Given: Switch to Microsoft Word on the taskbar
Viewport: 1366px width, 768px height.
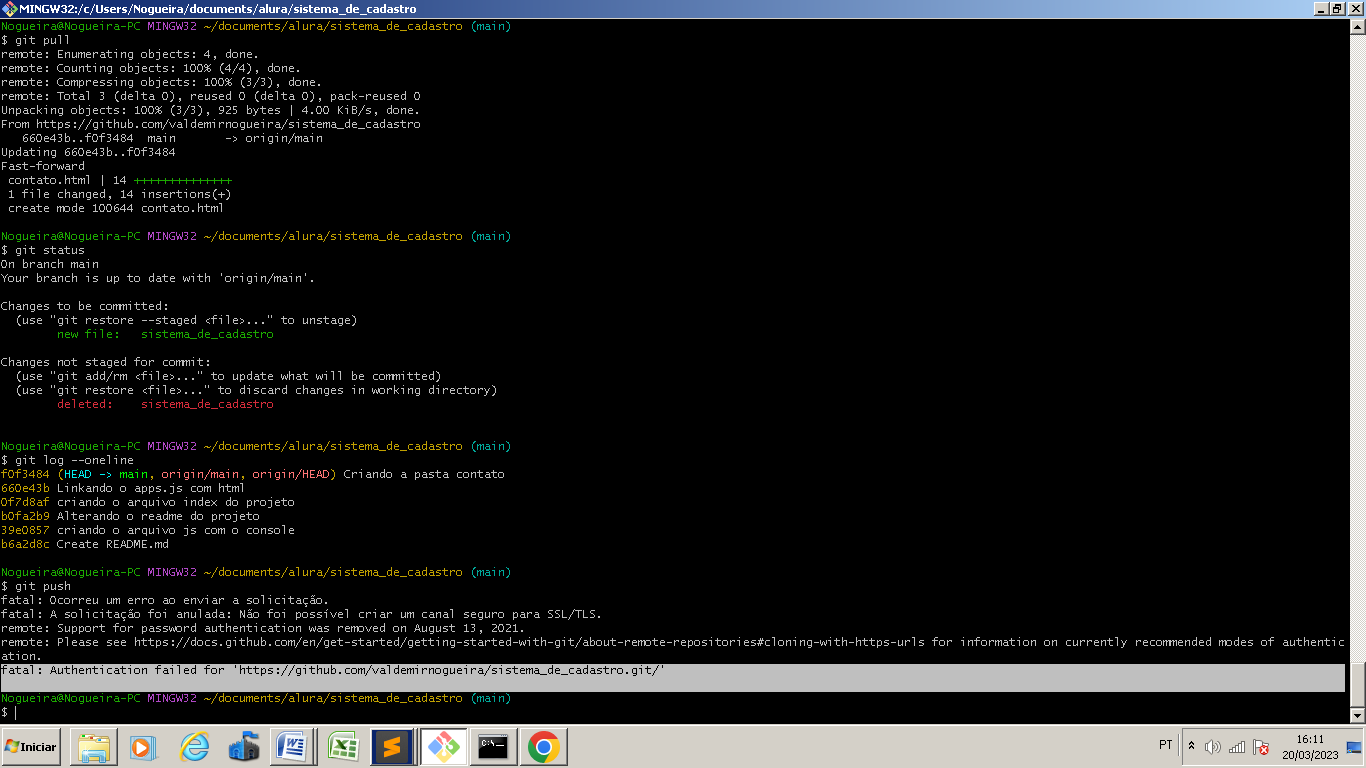Looking at the screenshot, I should 294,747.
